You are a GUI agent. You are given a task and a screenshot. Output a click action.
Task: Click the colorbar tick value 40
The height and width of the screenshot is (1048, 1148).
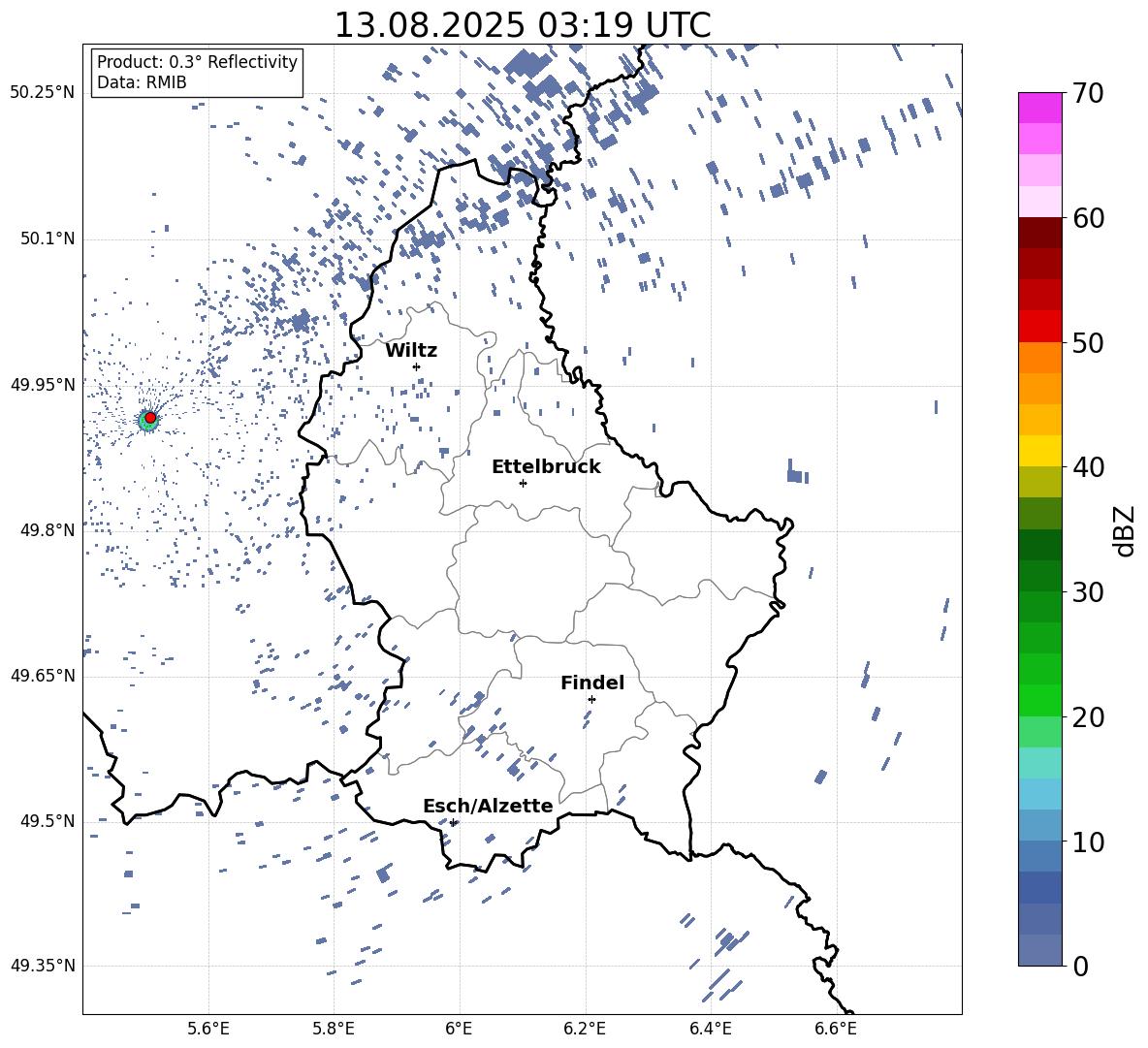(1088, 467)
